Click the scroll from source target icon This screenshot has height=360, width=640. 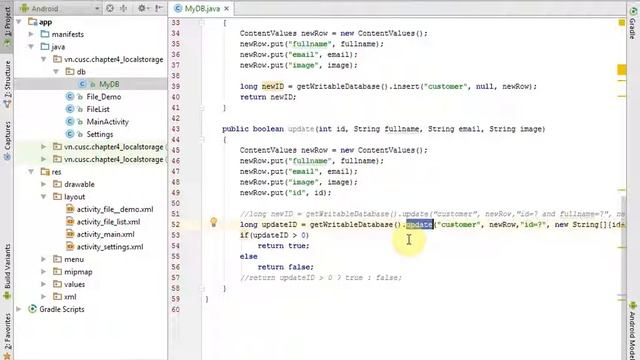pyautogui.click(x=110, y=8)
